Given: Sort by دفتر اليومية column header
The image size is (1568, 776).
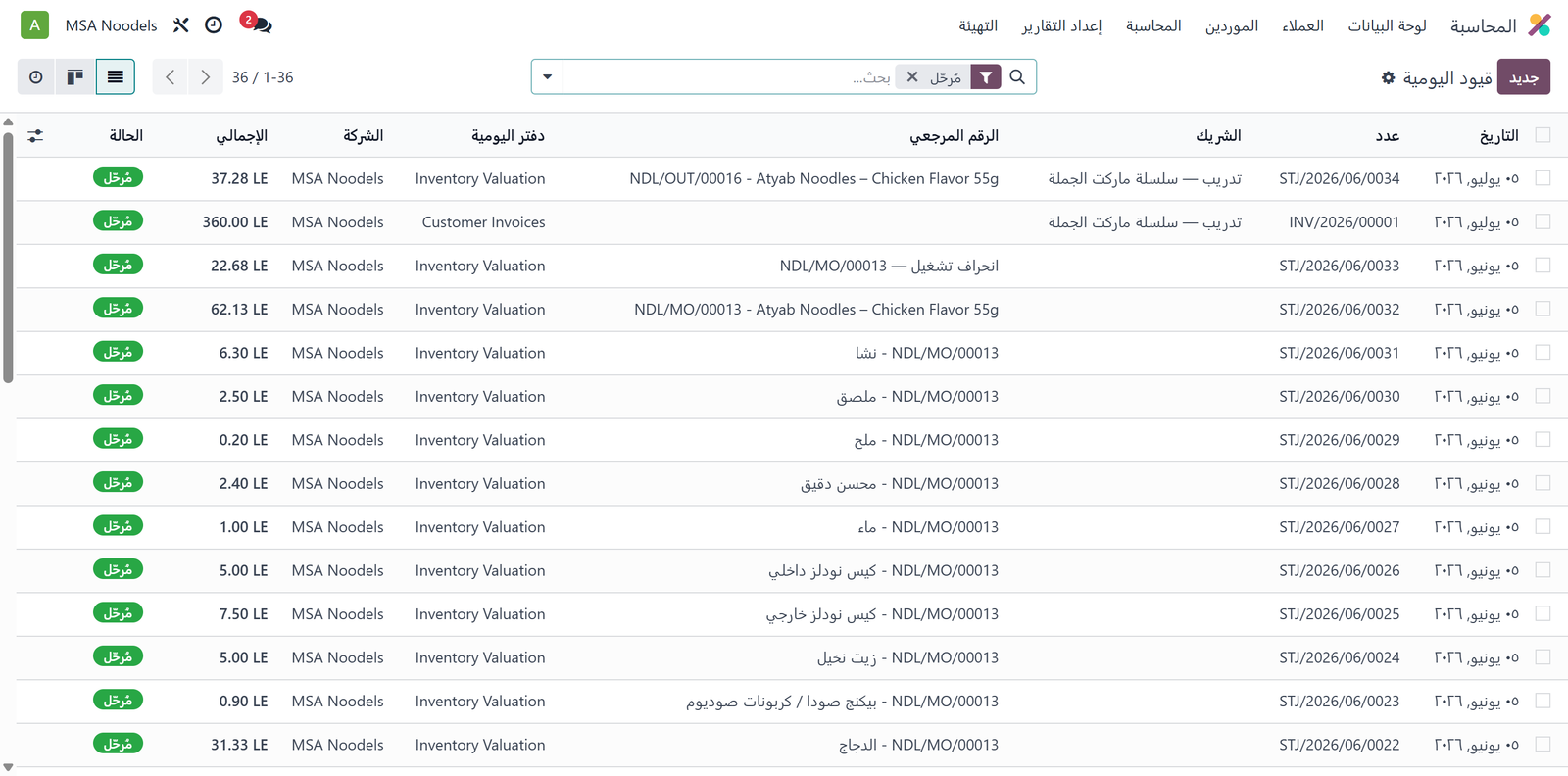Looking at the screenshot, I should coord(508,135).
